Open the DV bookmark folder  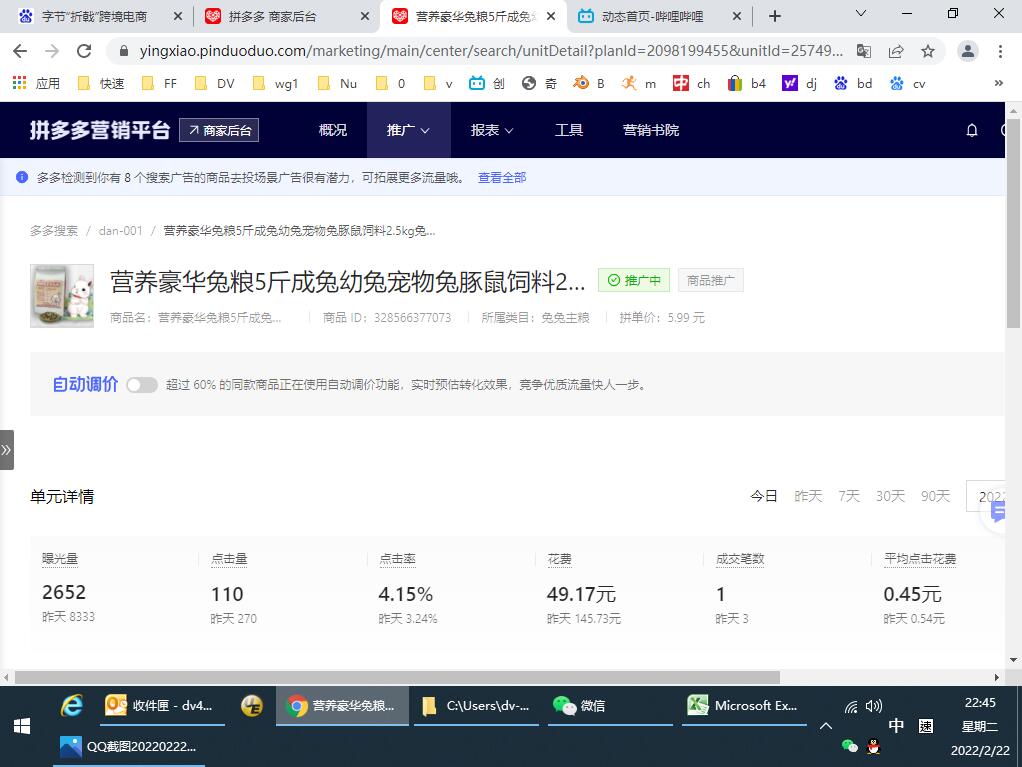[x=215, y=83]
